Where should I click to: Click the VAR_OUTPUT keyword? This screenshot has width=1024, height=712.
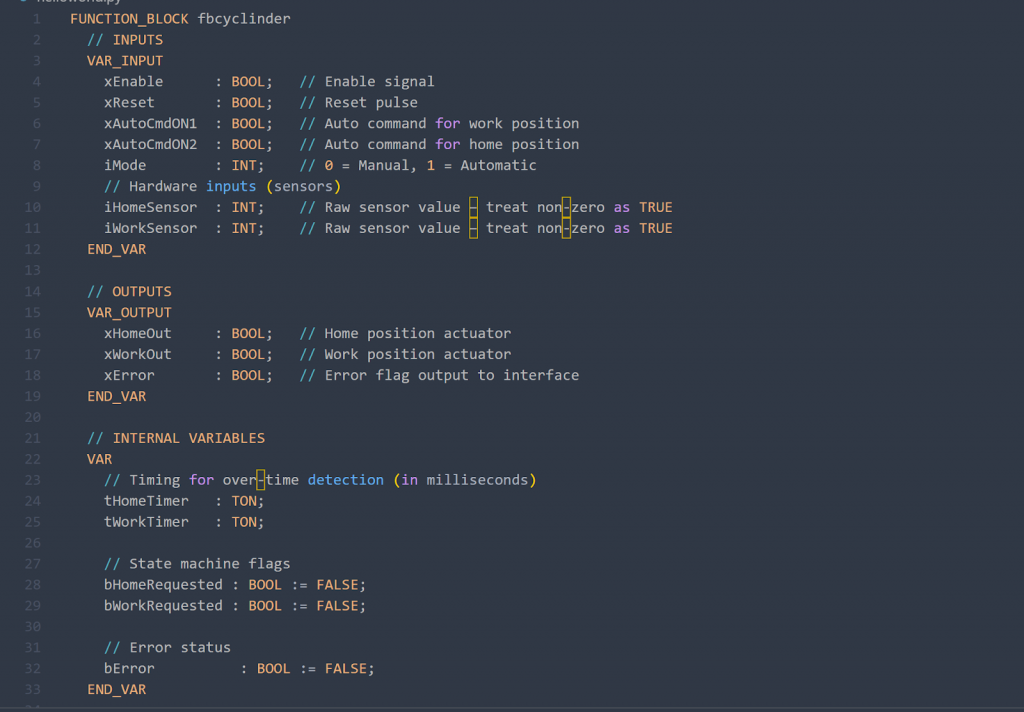(x=129, y=312)
